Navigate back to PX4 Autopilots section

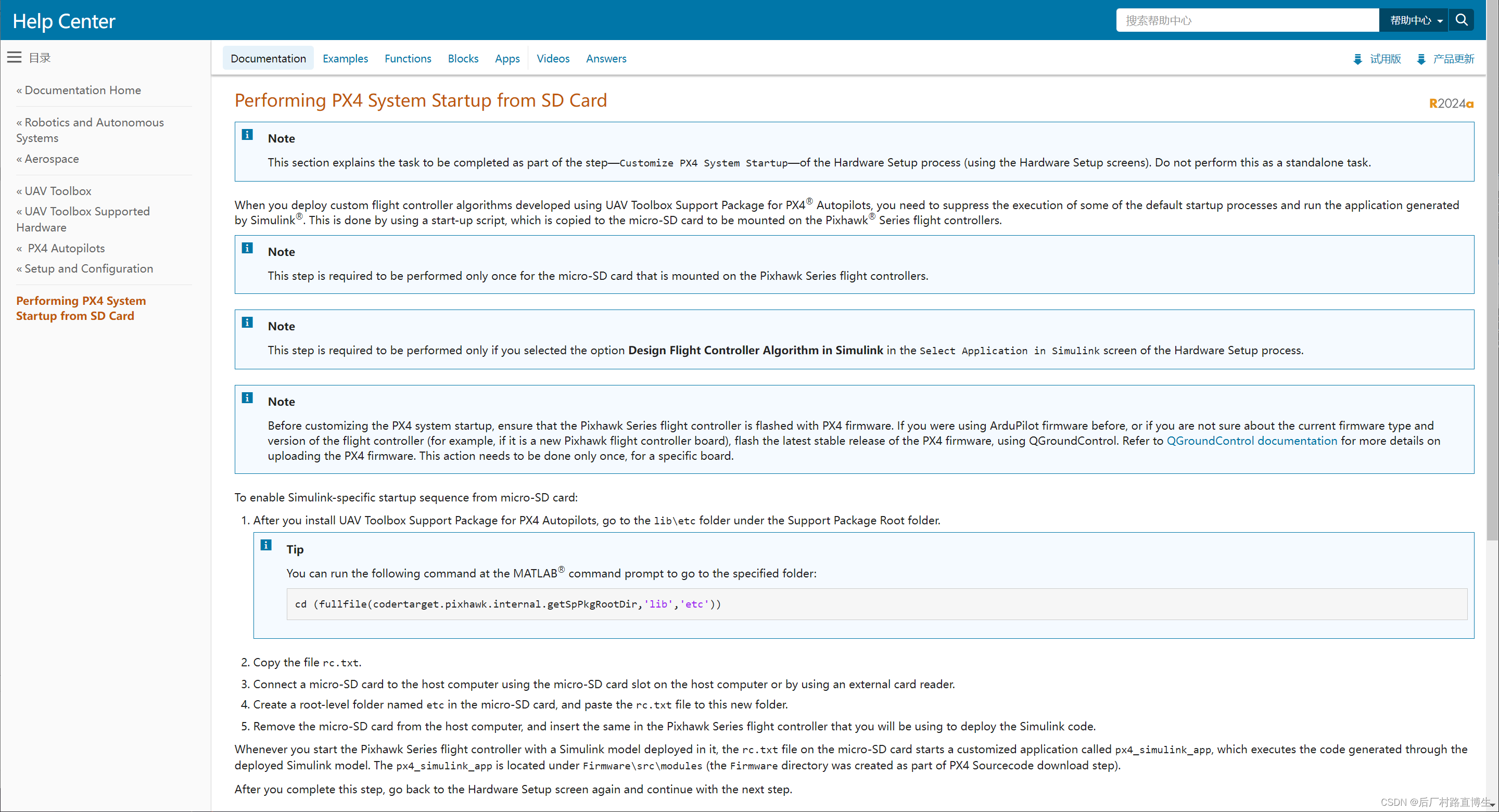click(66, 248)
